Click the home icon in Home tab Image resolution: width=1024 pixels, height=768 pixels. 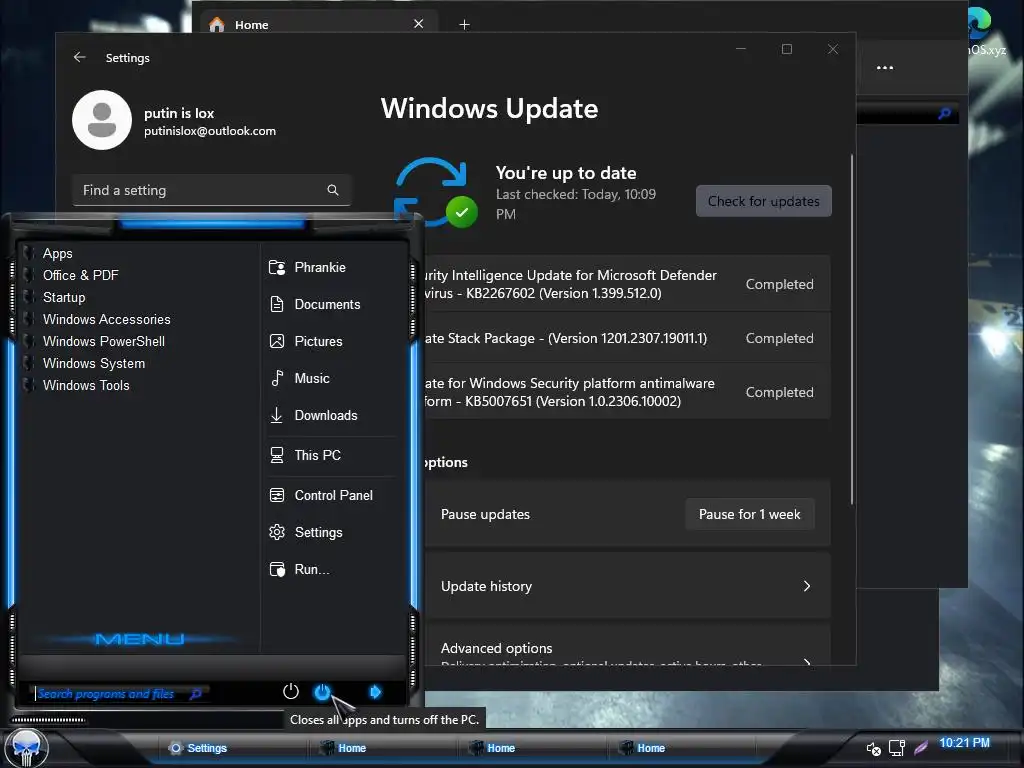tap(217, 25)
